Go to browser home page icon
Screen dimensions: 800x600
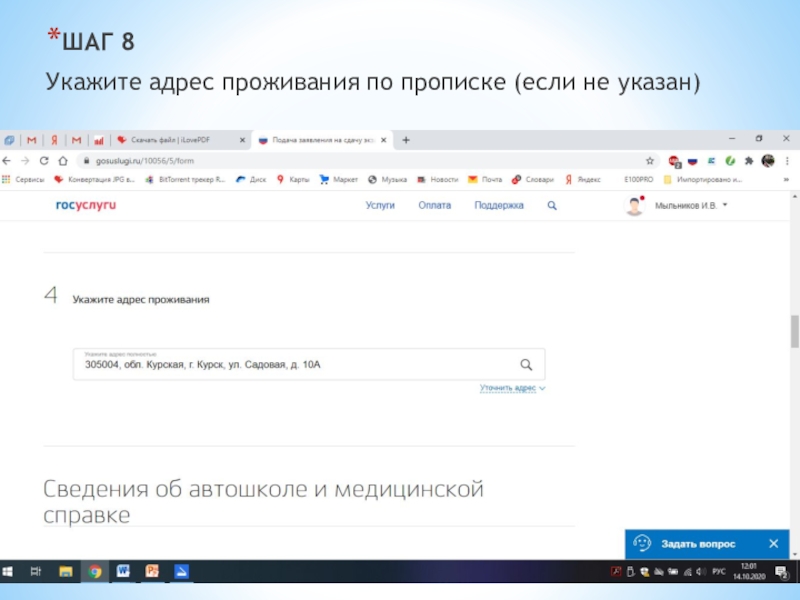(62, 160)
